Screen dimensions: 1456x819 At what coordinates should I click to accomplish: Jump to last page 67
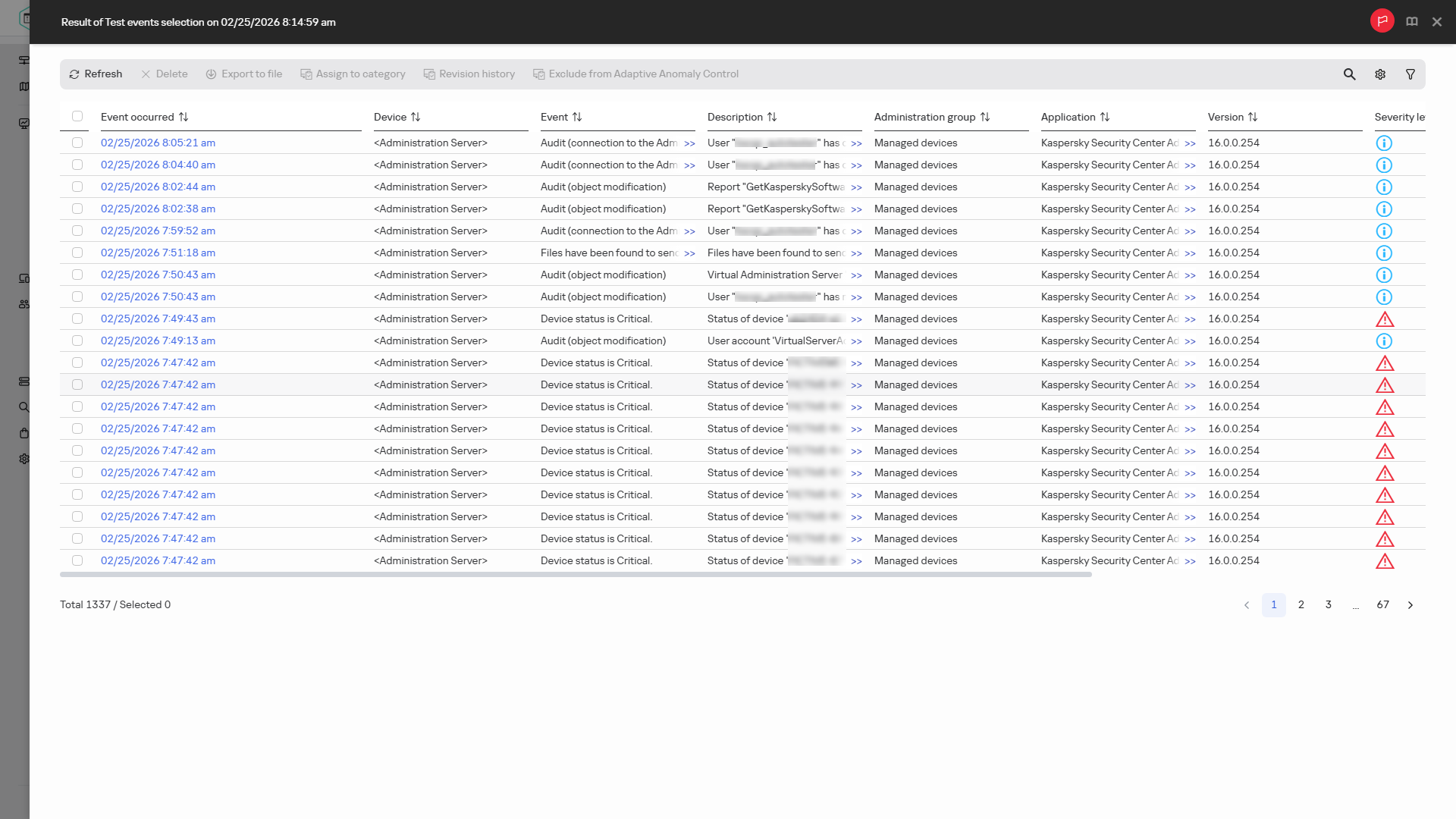1383,605
